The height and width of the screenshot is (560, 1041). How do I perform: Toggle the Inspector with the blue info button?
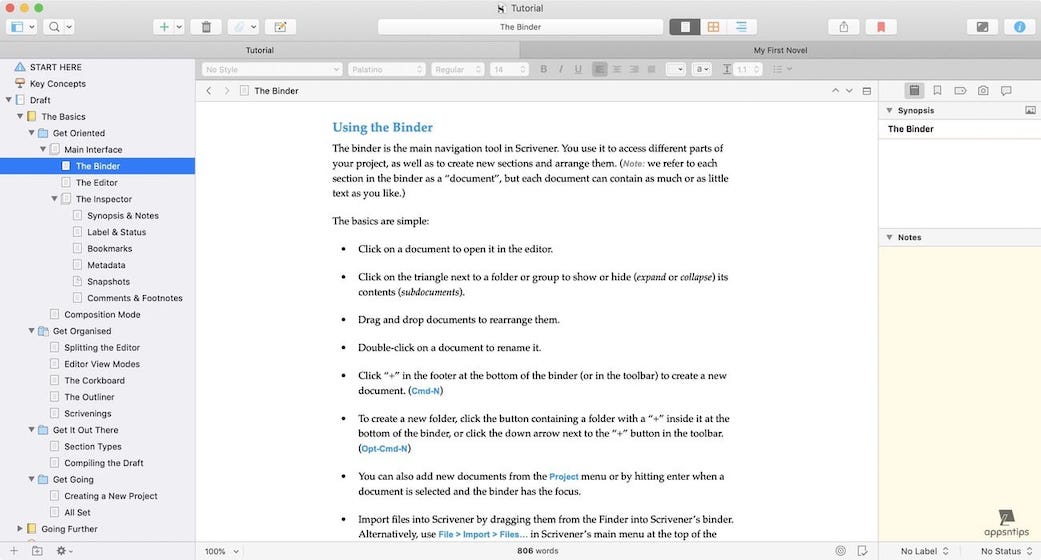pos(1019,27)
